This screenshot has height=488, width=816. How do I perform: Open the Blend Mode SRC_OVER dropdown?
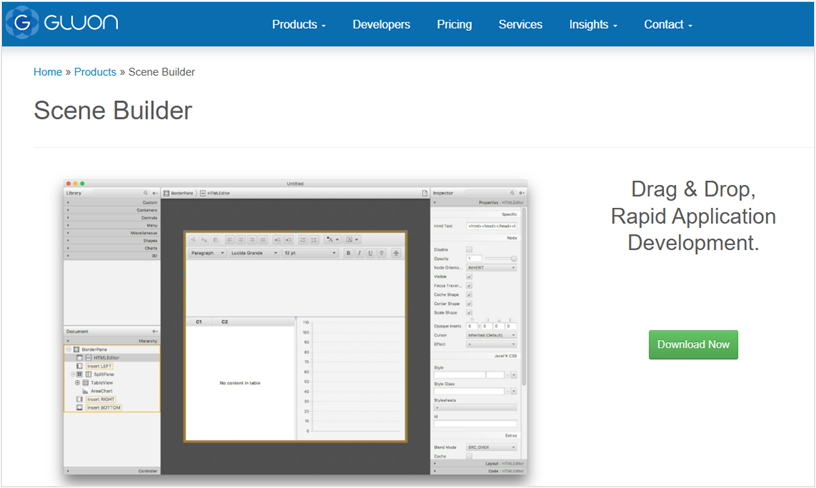pos(491,447)
